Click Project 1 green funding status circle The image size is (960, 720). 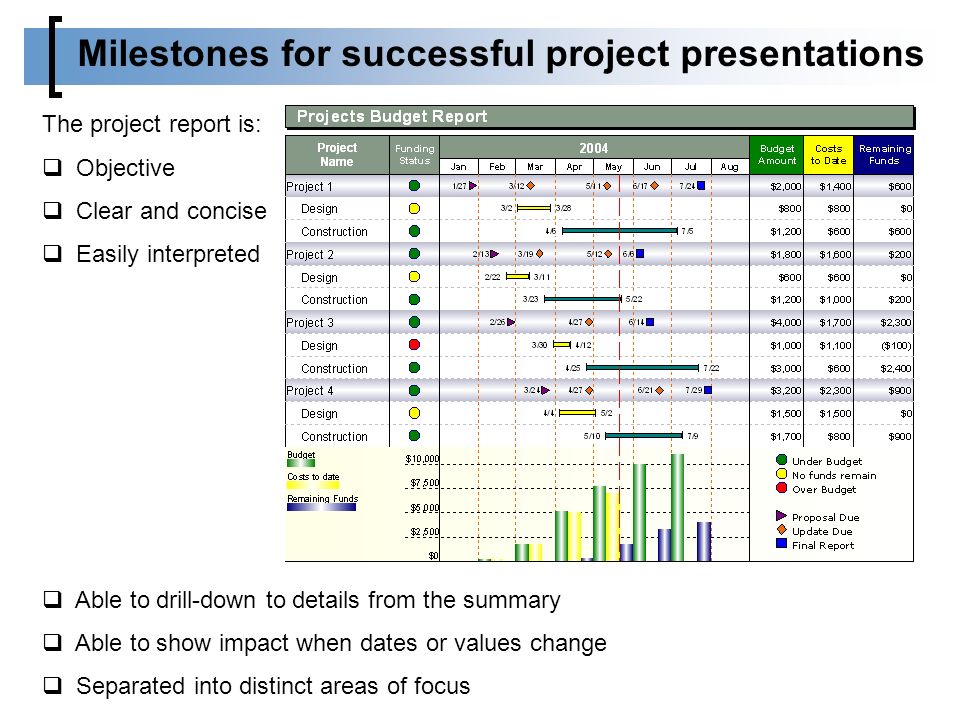(x=414, y=186)
